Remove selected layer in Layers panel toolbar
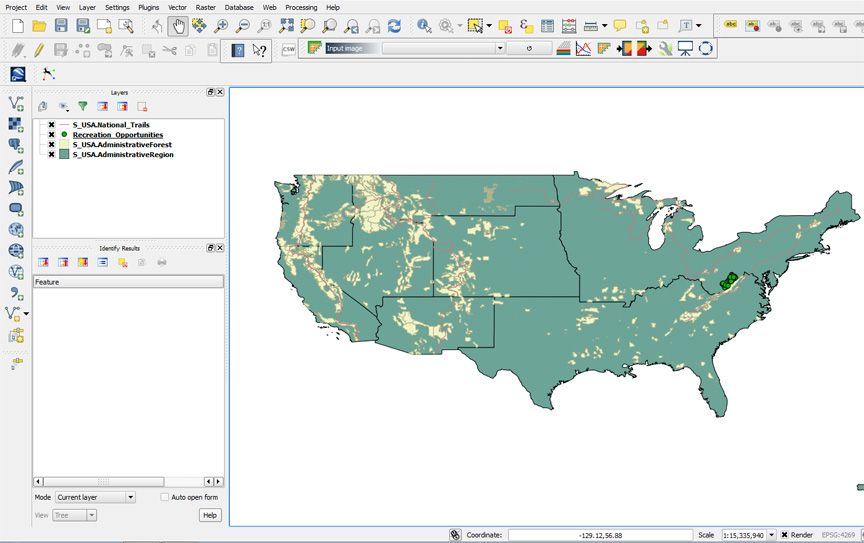Screen dimensions: 864x543 point(142,106)
